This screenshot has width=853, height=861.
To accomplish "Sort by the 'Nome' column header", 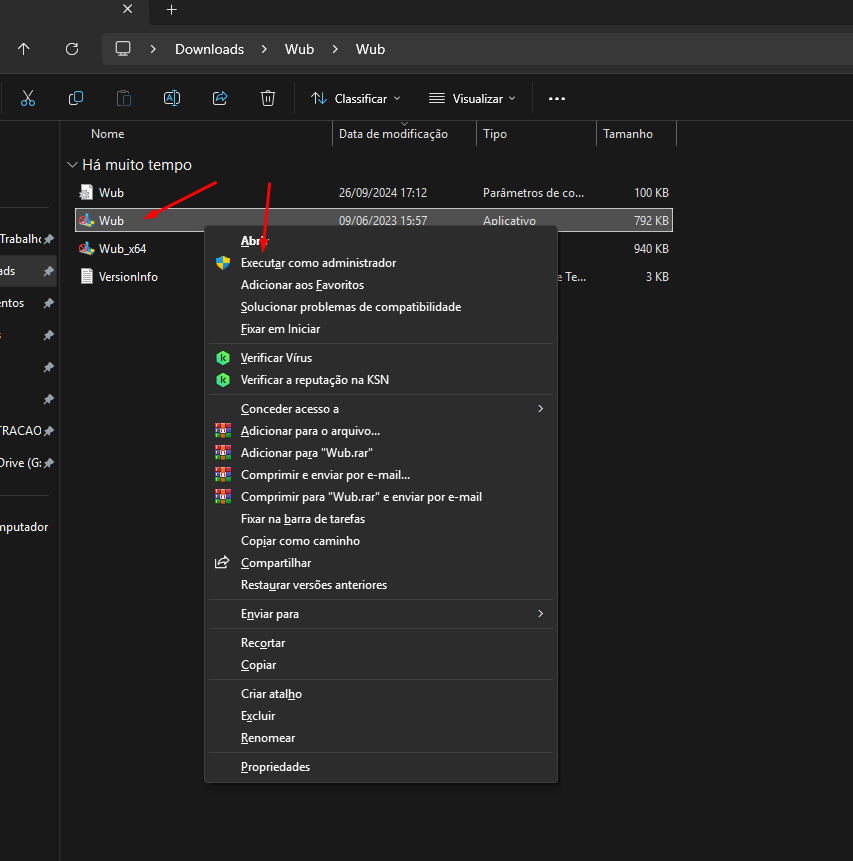I will pyautogui.click(x=108, y=134).
